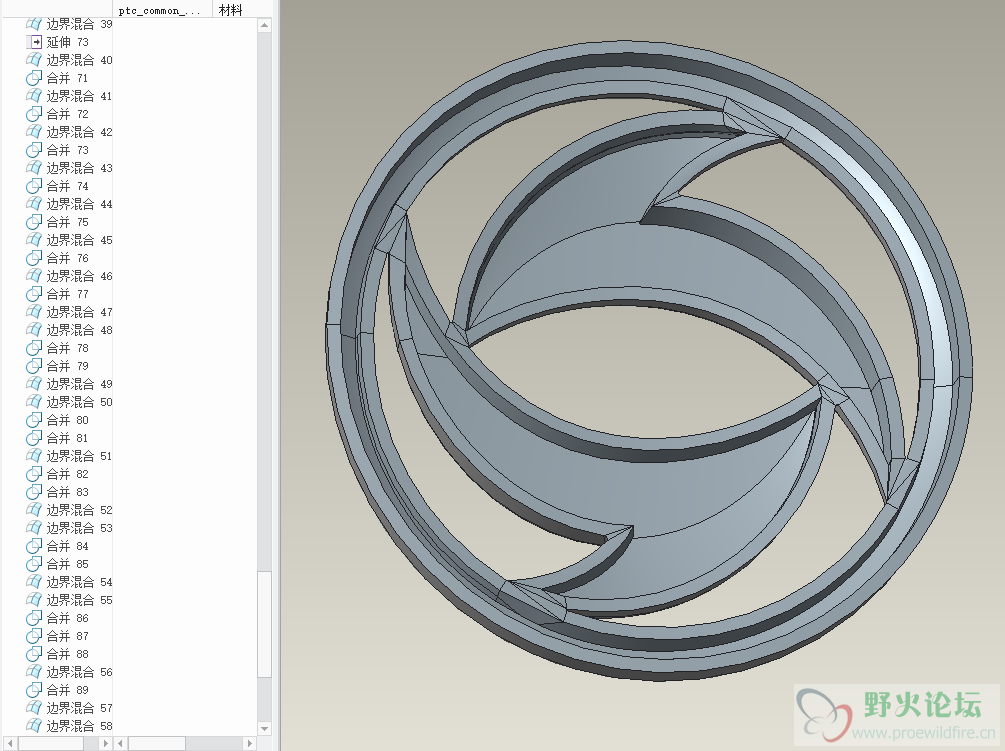The image size is (1005, 751).
Task: Select the 边界混合 50 feature label
Action: (x=79, y=402)
